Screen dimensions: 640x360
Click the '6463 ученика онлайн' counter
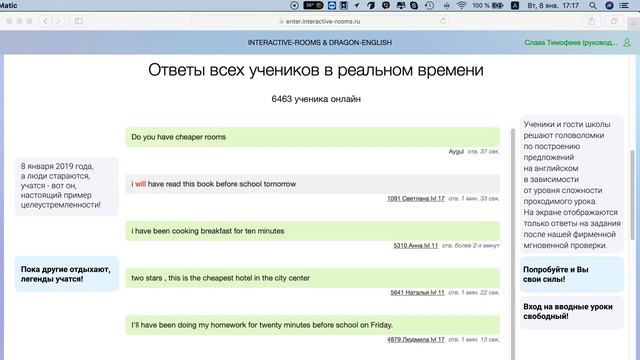pyautogui.click(x=316, y=99)
